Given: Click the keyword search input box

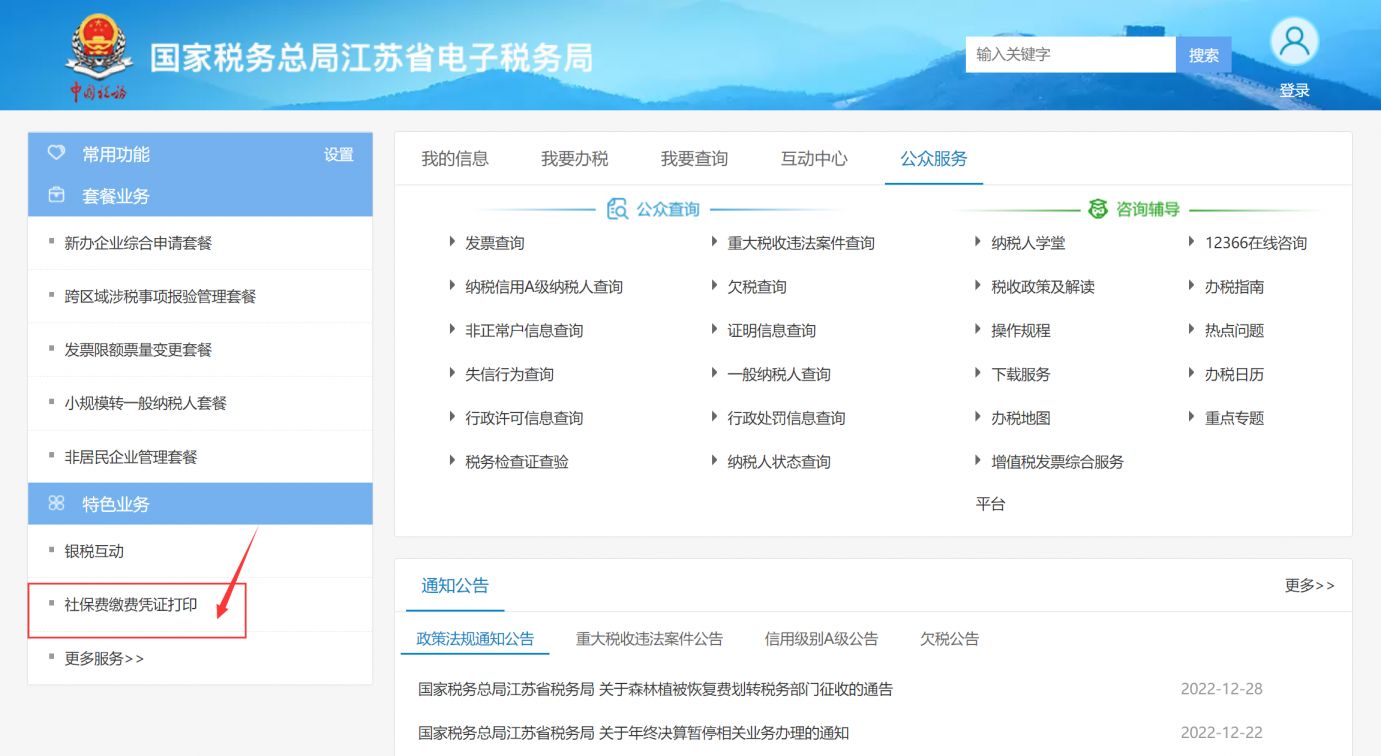Looking at the screenshot, I should coord(1070,54).
